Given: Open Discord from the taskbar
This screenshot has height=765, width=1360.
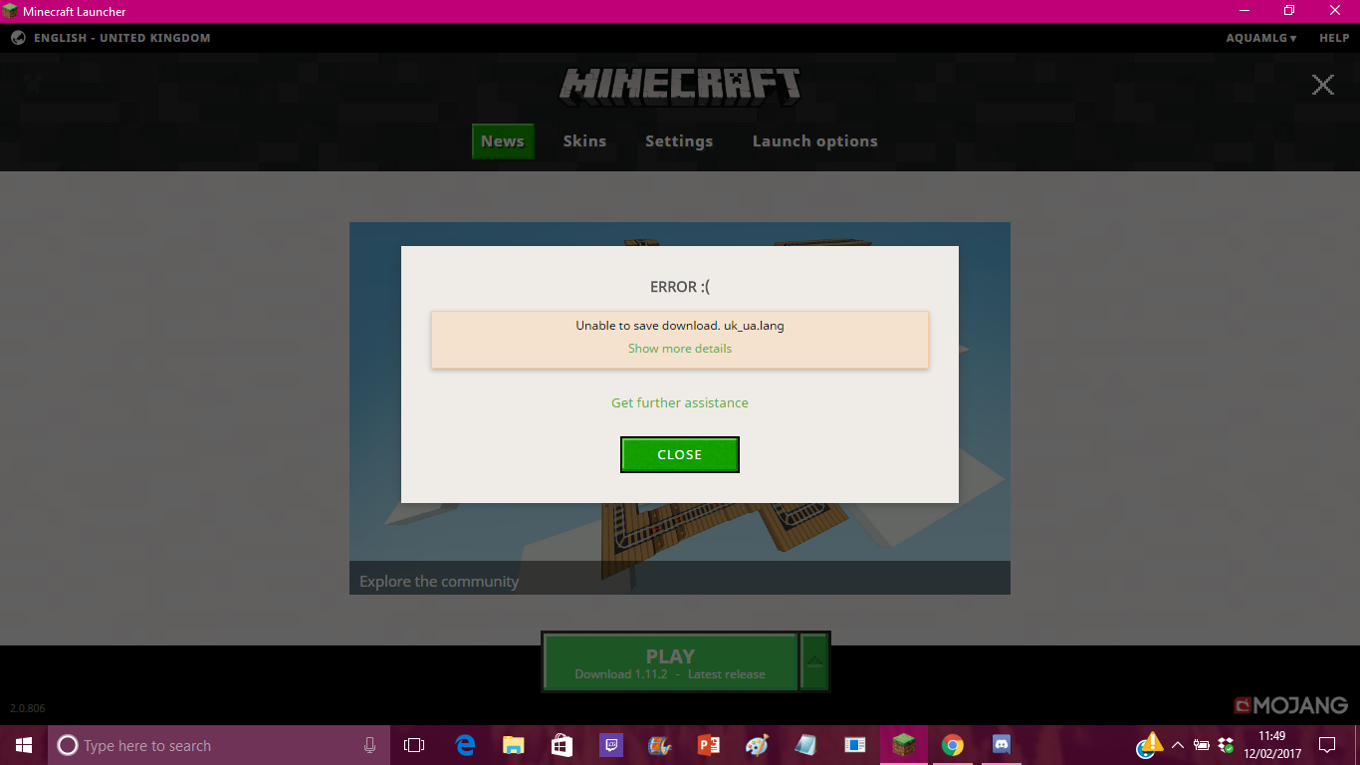Looking at the screenshot, I should (1001, 745).
